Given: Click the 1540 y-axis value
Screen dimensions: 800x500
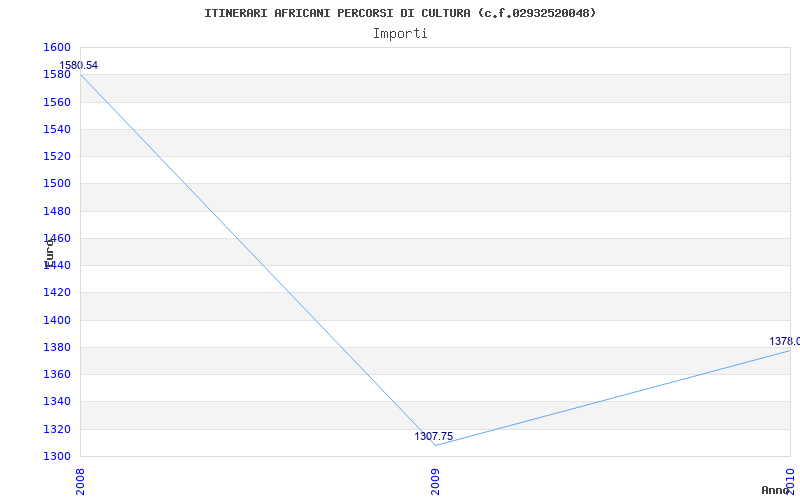Looking at the screenshot, I should click(x=56, y=130).
